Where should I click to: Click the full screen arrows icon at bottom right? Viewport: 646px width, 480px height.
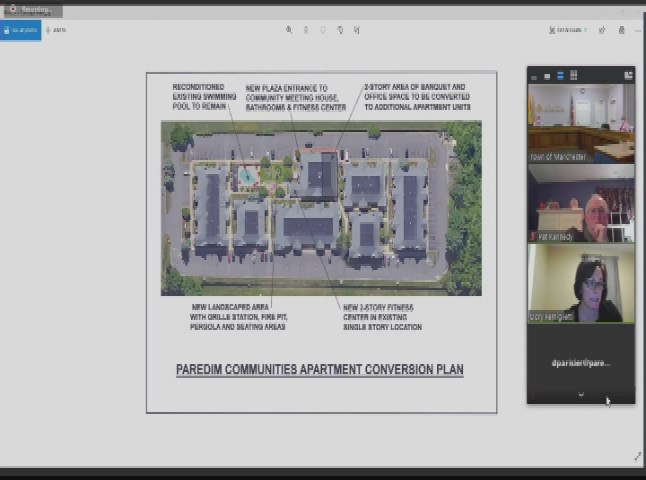(x=638, y=456)
